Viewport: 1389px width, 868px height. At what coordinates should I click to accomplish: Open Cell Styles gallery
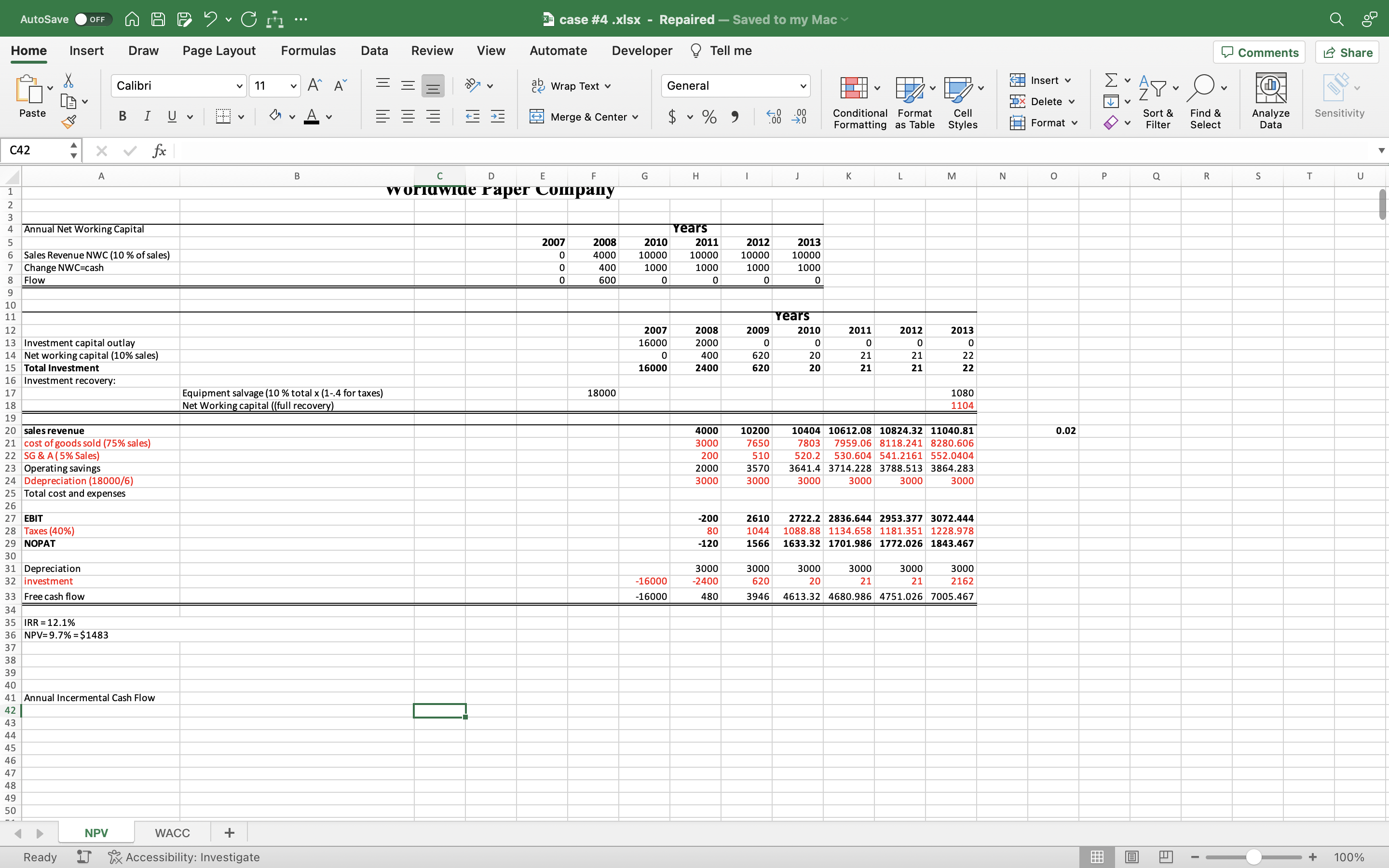click(x=963, y=102)
